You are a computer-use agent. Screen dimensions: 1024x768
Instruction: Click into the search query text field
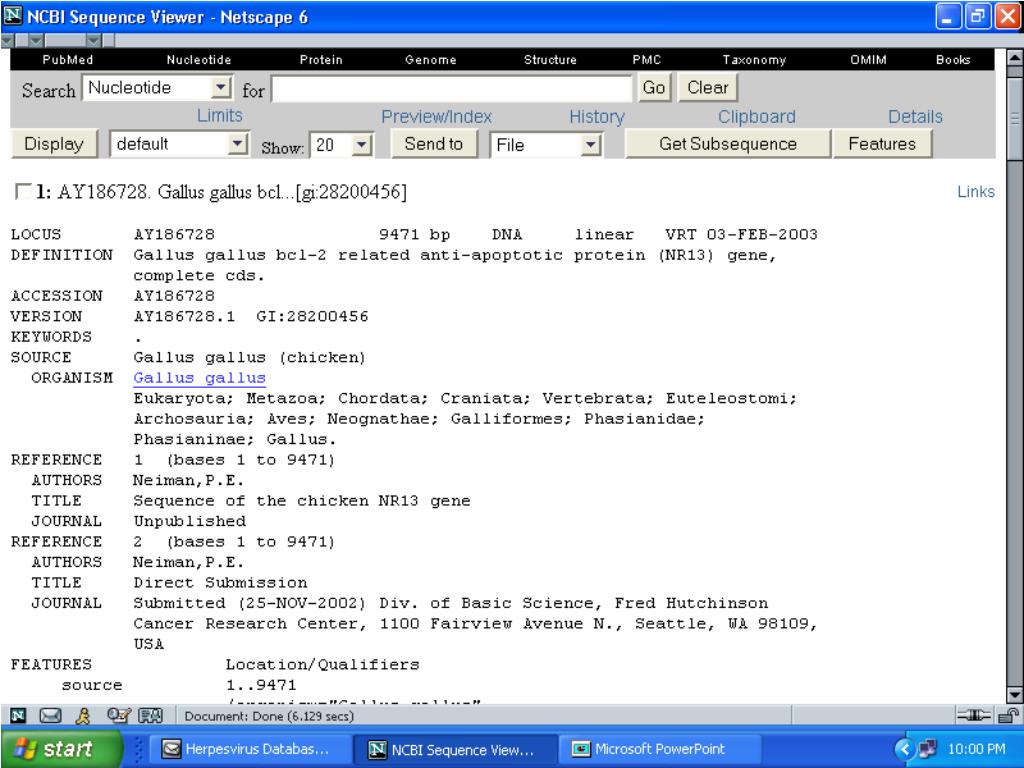pos(452,88)
